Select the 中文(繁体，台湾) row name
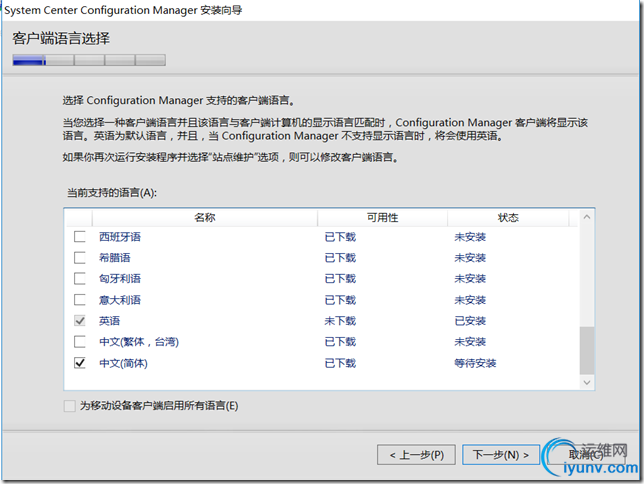The image size is (644, 484). pos(139,342)
